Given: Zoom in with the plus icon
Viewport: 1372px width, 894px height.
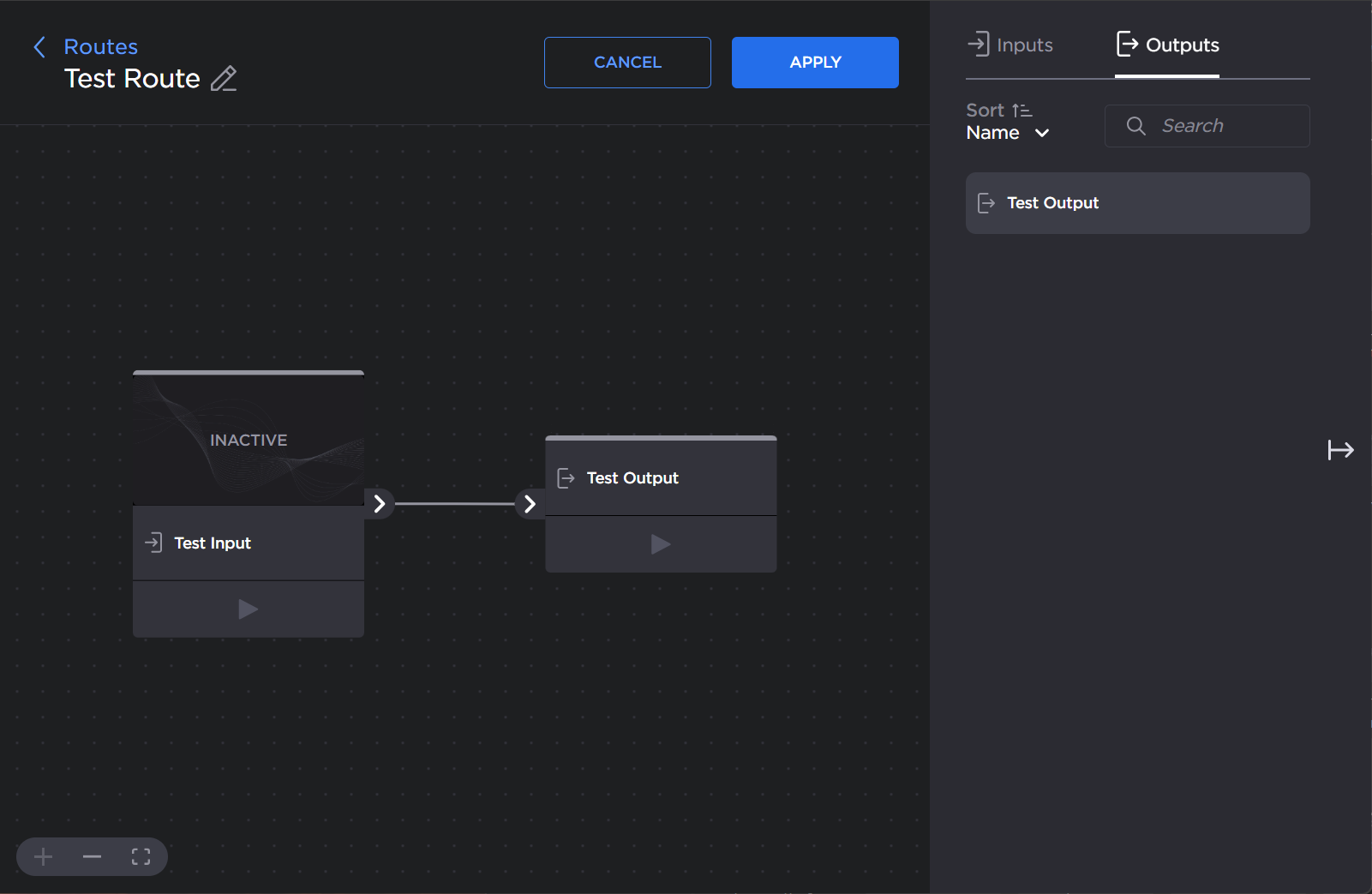Looking at the screenshot, I should (44, 856).
